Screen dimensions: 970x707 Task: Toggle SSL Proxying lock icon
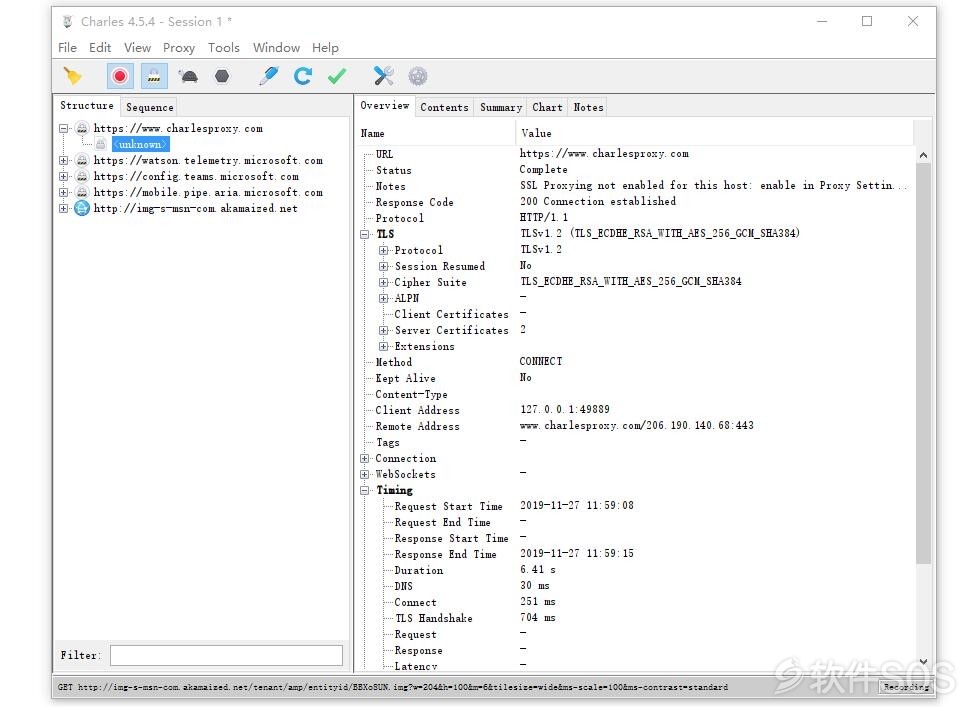pyautogui.click(x=153, y=76)
